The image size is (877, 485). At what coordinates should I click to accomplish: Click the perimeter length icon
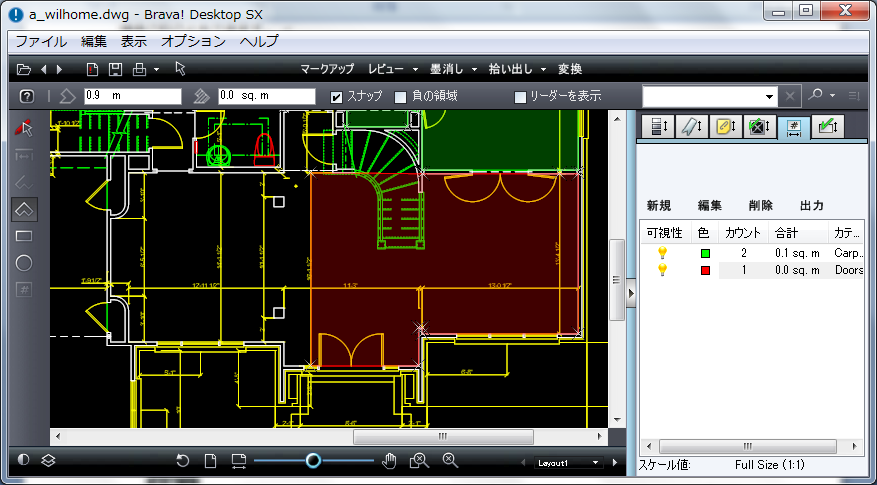click(x=67, y=96)
